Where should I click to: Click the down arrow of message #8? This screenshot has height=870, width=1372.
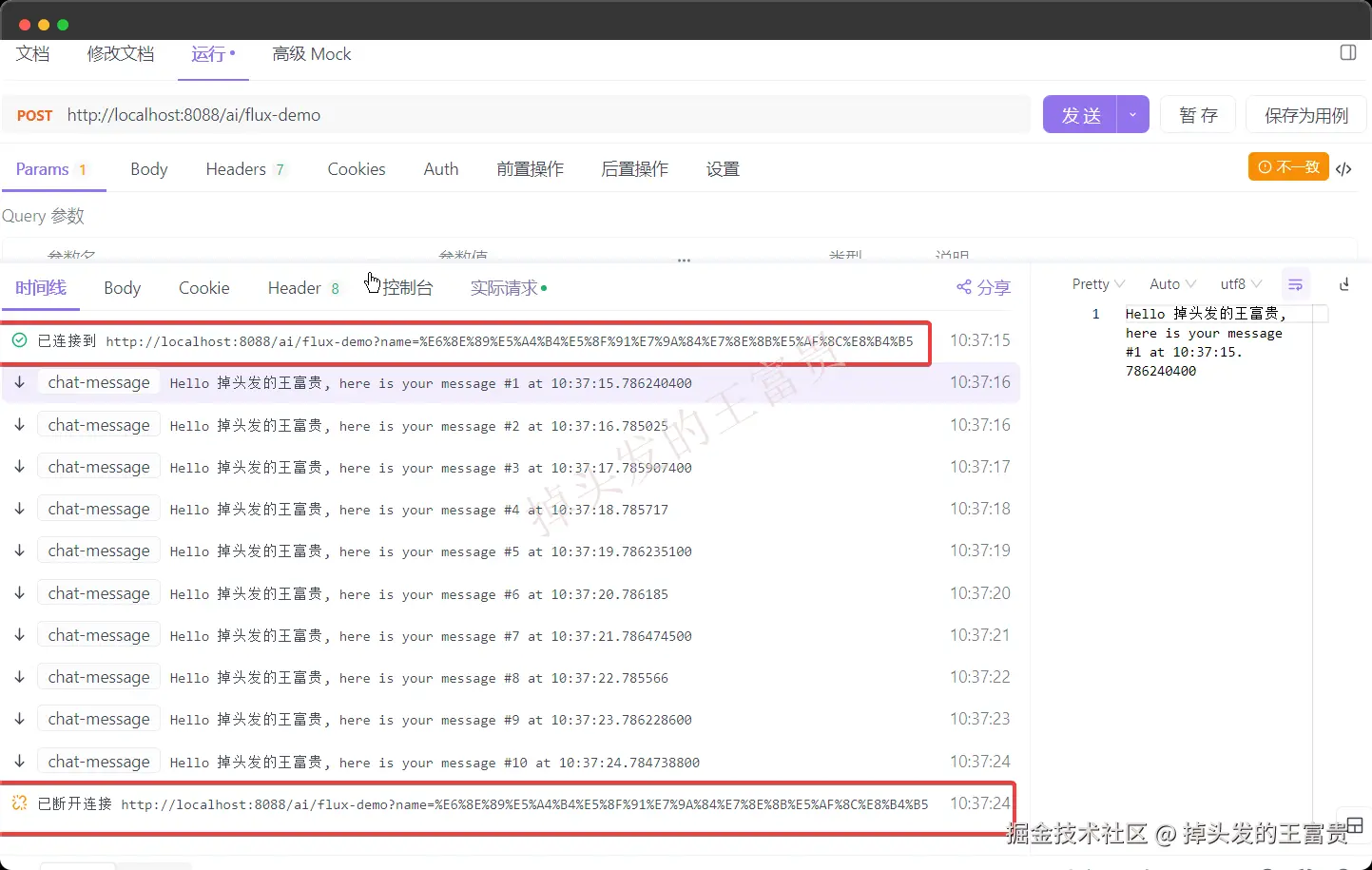point(19,677)
